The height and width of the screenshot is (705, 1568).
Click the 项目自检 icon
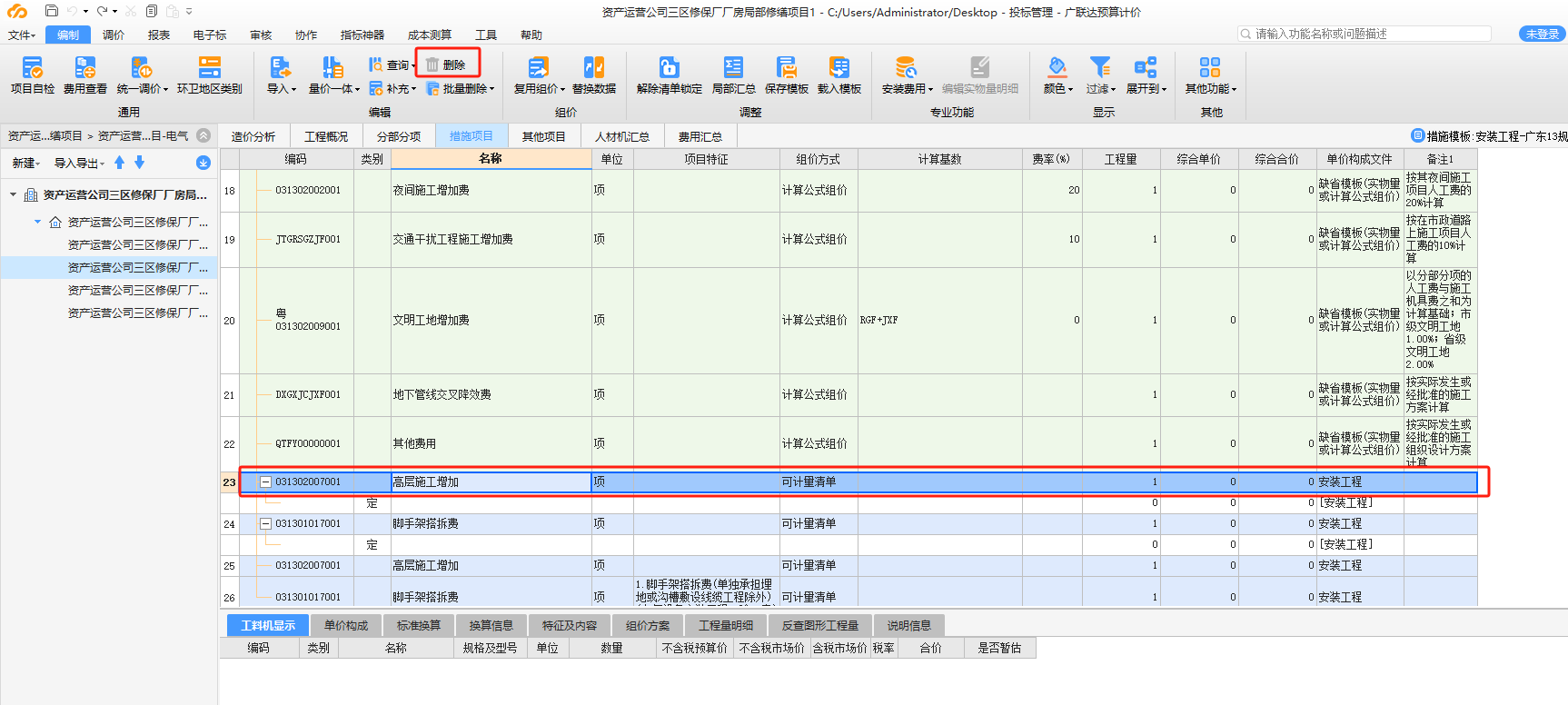pos(33,67)
